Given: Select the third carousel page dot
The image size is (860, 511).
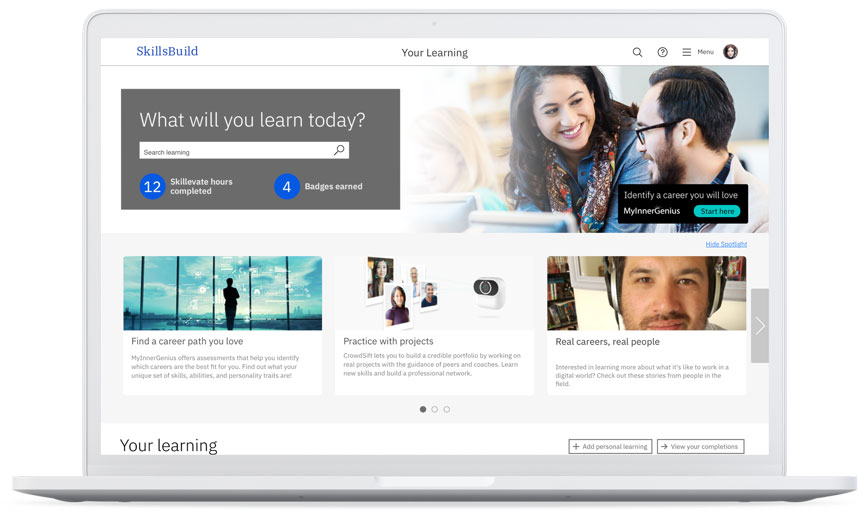Looking at the screenshot, I should pos(447,409).
